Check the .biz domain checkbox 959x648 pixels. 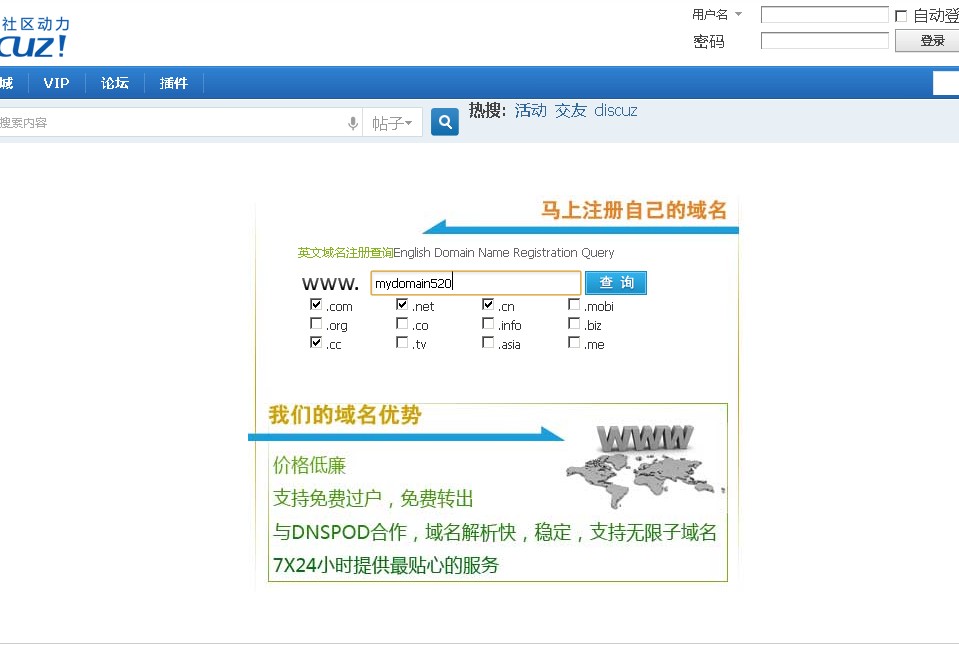point(574,323)
